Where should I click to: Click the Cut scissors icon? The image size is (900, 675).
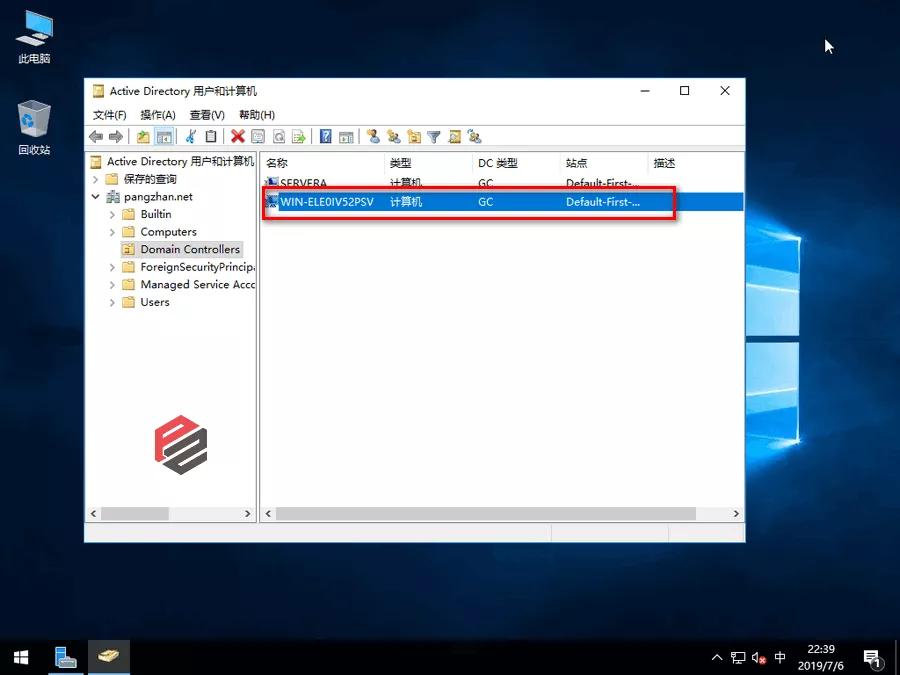(190, 137)
